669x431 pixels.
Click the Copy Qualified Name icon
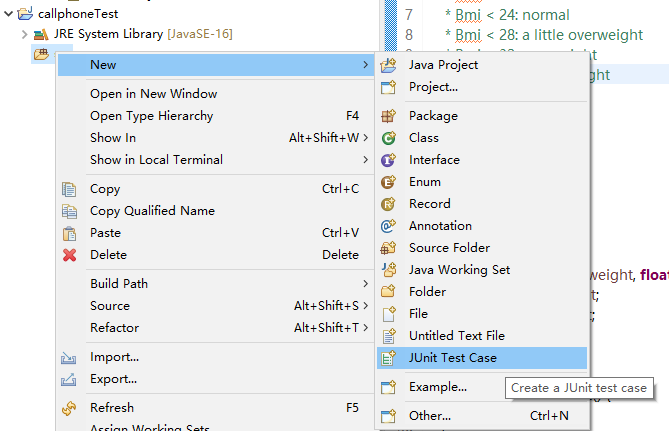point(69,211)
